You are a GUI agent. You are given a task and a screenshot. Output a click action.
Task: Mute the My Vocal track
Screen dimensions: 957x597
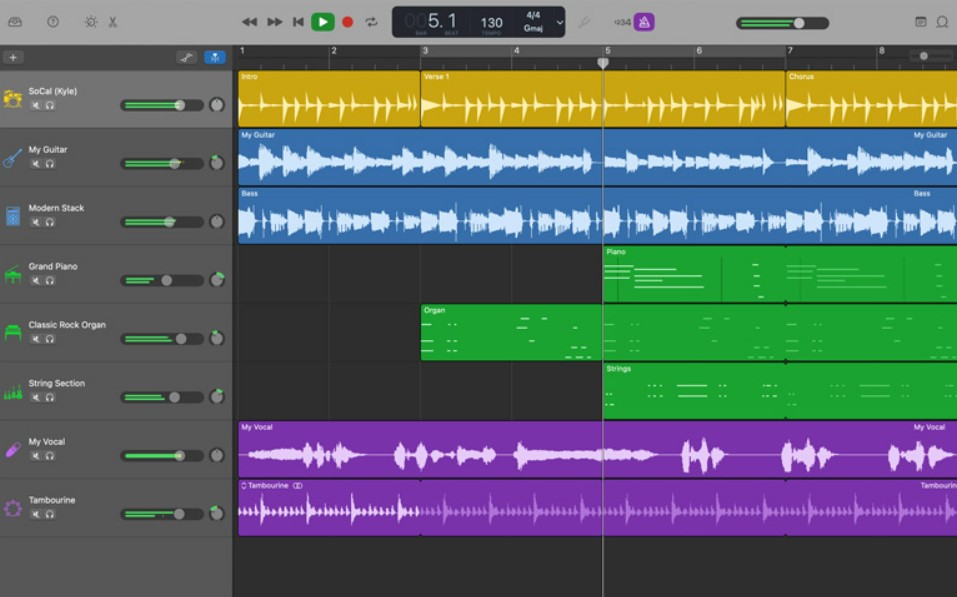(x=36, y=456)
